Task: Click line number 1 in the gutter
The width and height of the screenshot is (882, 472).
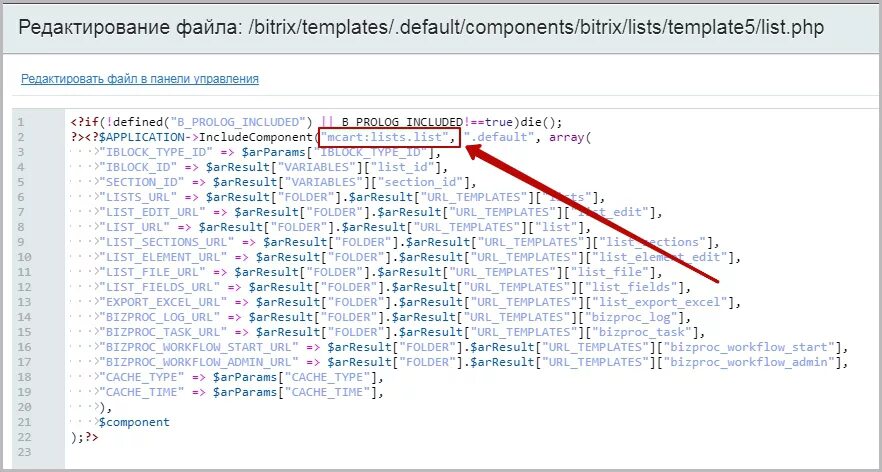Action: (21, 122)
